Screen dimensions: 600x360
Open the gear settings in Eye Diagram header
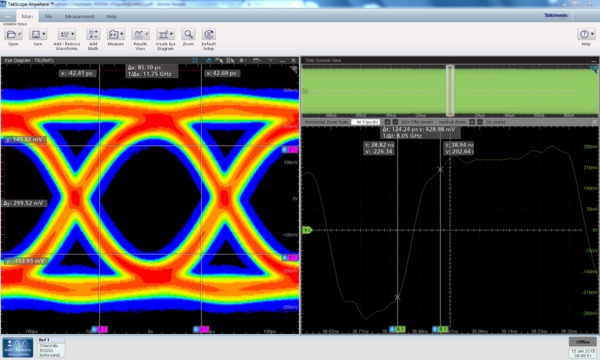click(243, 60)
